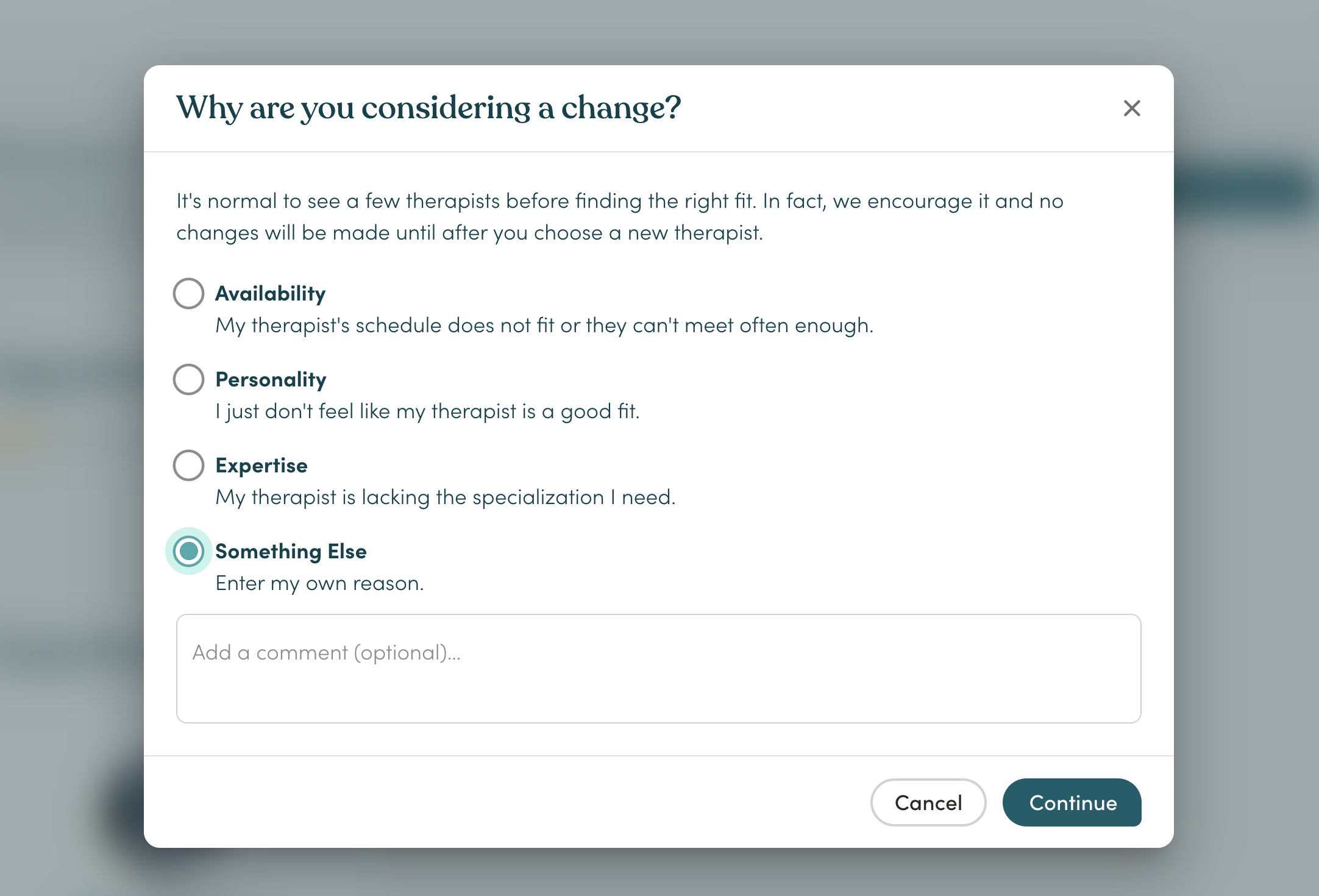Image resolution: width=1319 pixels, height=896 pixels.
Task: Click the therapist's schedule description text
Action: click(544, 325)
